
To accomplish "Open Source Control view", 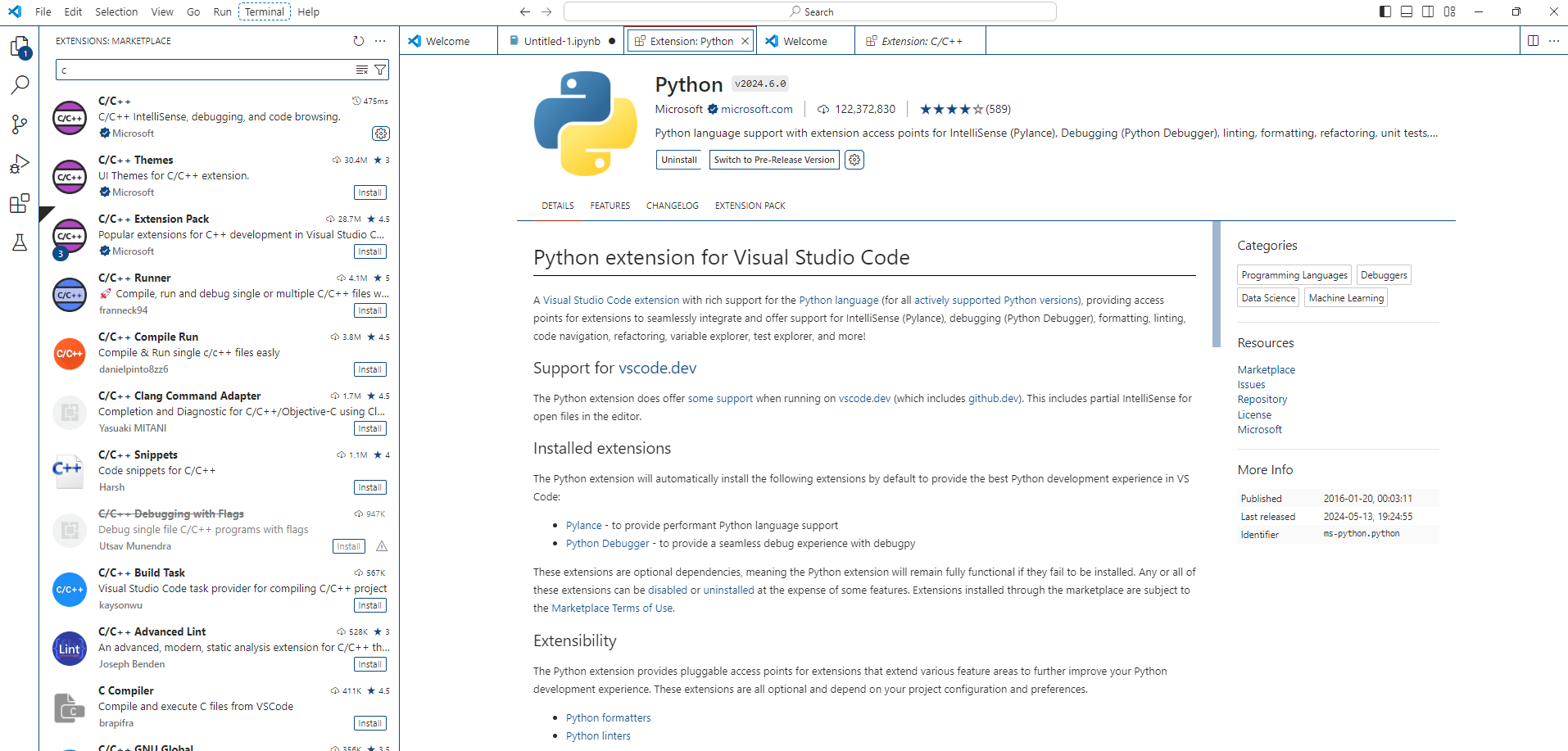I will [x=20, y=124].
